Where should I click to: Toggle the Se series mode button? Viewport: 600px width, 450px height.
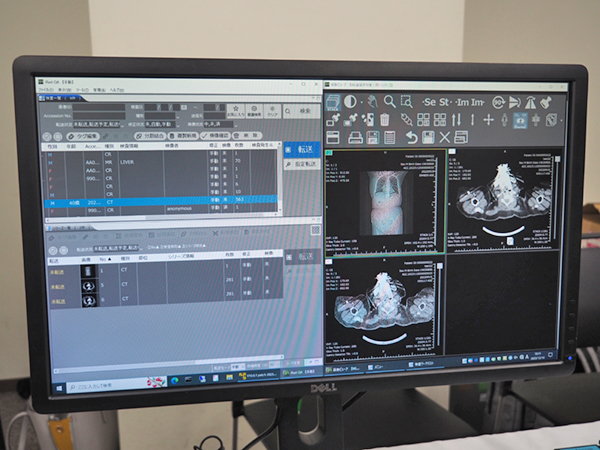[x=430, y=102]
